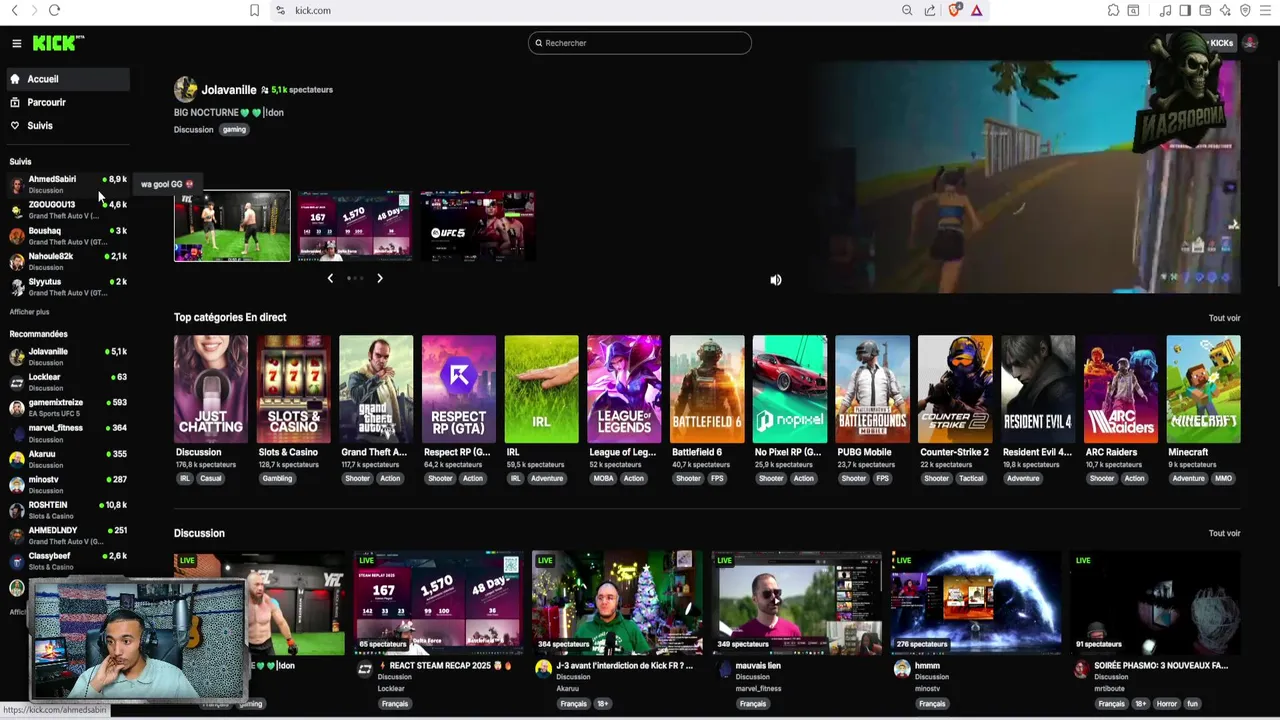Open Nahoule82k followed channel
Viewport: 1280px width, 720px height.
68,261
